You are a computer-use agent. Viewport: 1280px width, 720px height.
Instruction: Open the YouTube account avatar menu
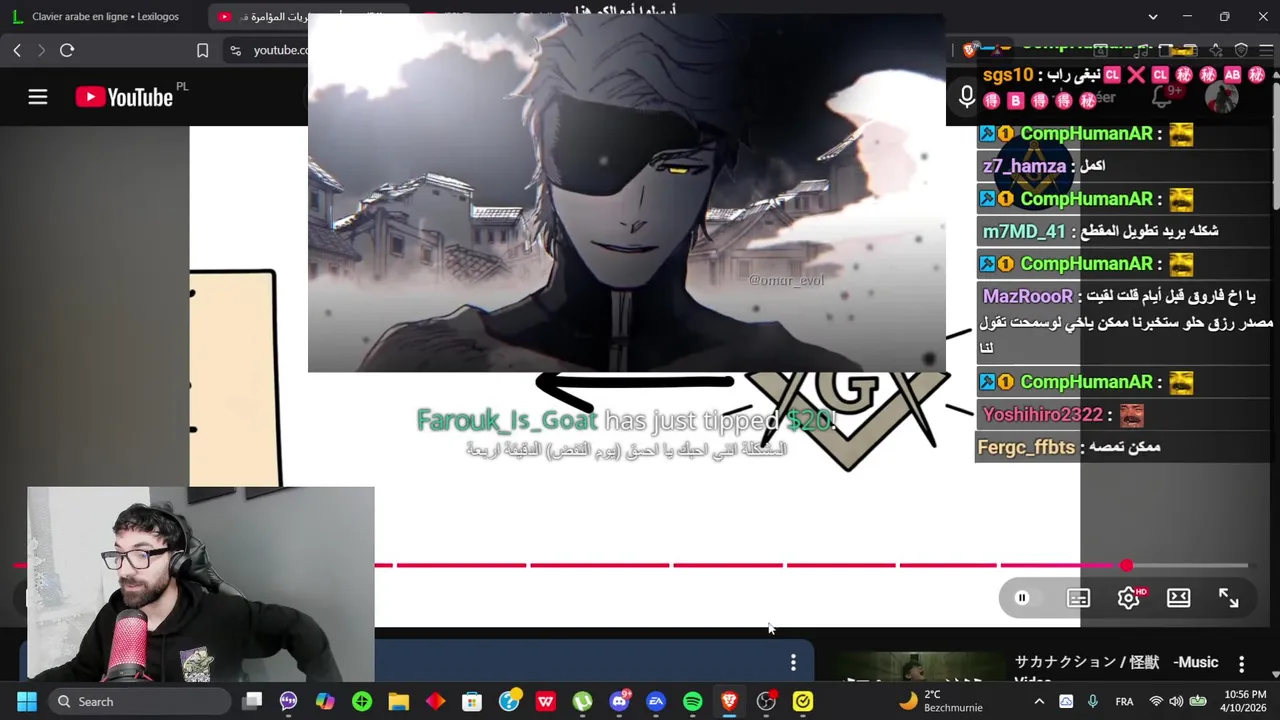1222,97
